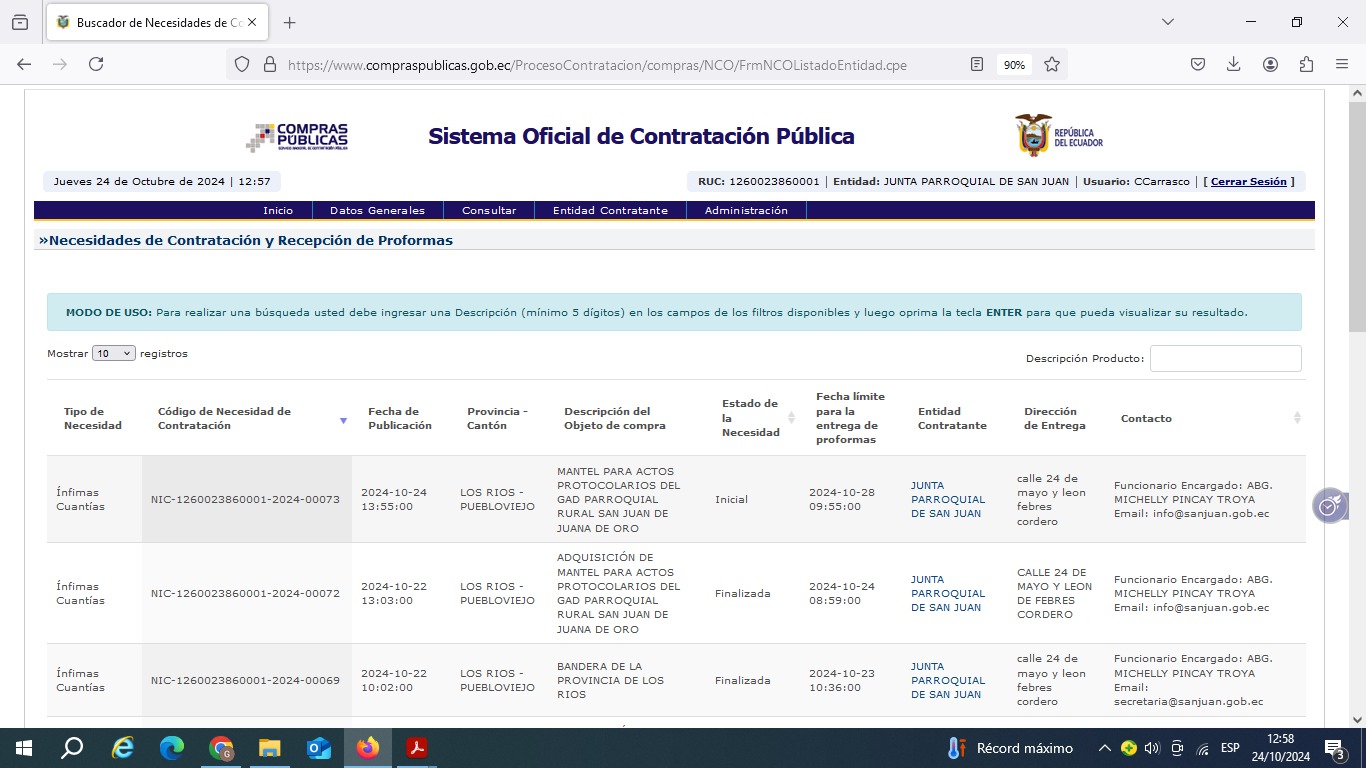The height and width of the screenshot is (768, 1366).
Task: Open Firefox downloads panel icon
Action: pos(1234,64)
